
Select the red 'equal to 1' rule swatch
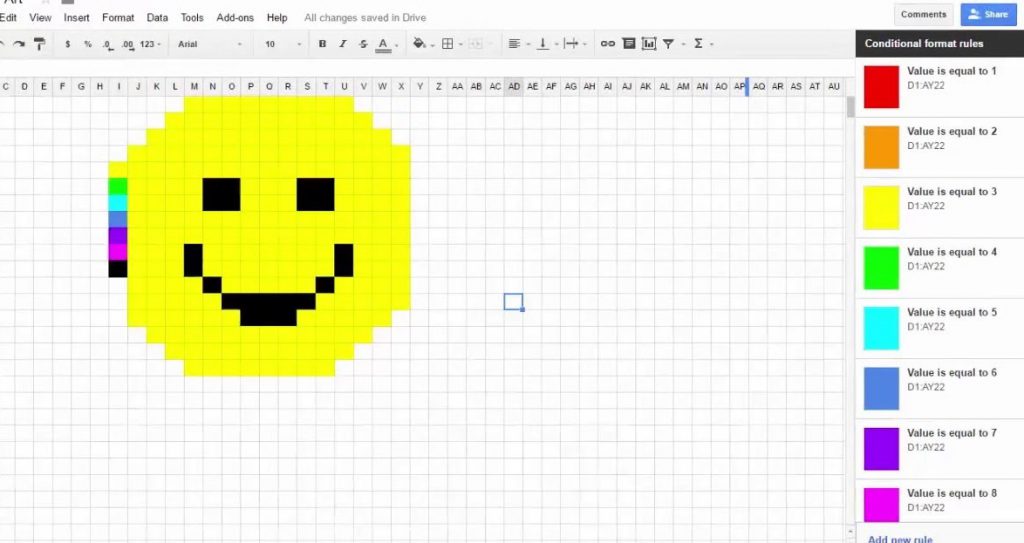881,87
